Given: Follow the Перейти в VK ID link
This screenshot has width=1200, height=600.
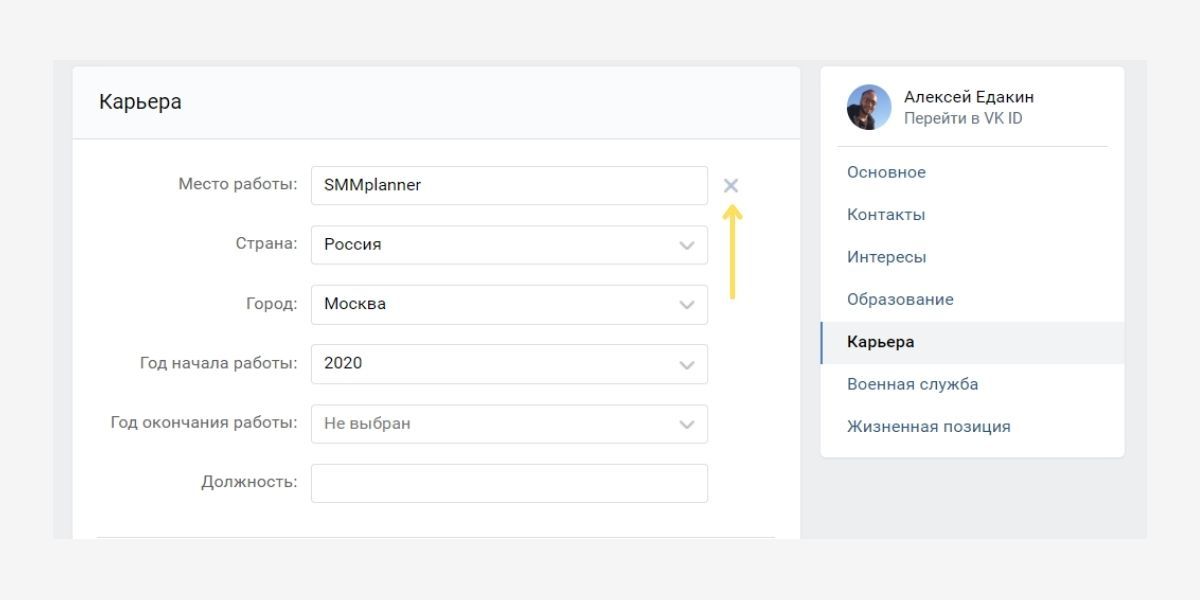Looking at the screenshot, I should pyautogui.click(x=962, y=118).
